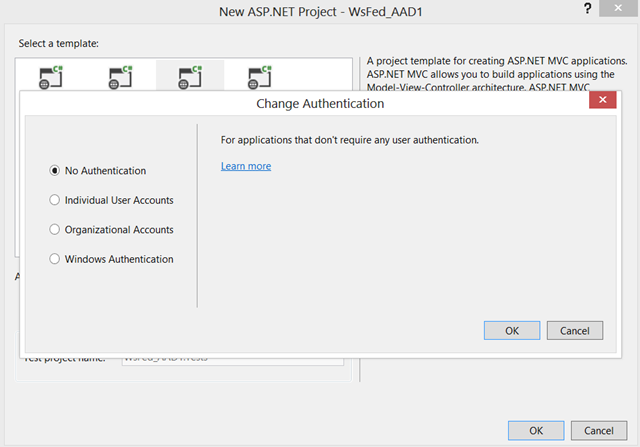This screenshot has height=447, width=640.
Task: Click the Test project name input field
Action: (233, 361)
